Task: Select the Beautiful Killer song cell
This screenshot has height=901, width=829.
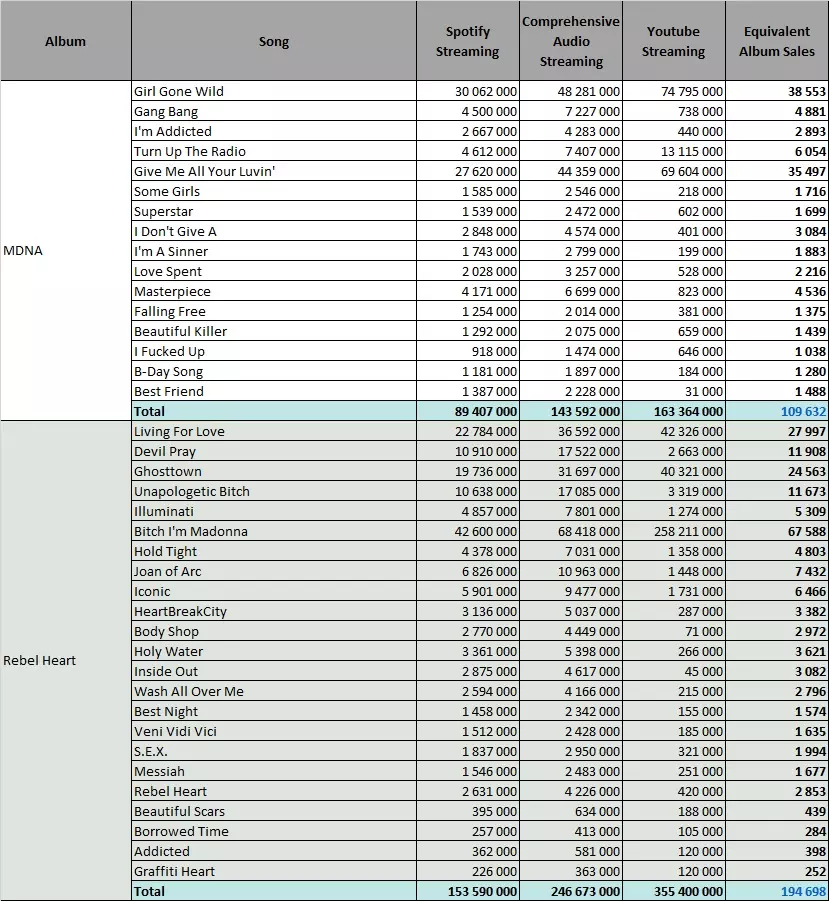Action: [x=273, y=332]
